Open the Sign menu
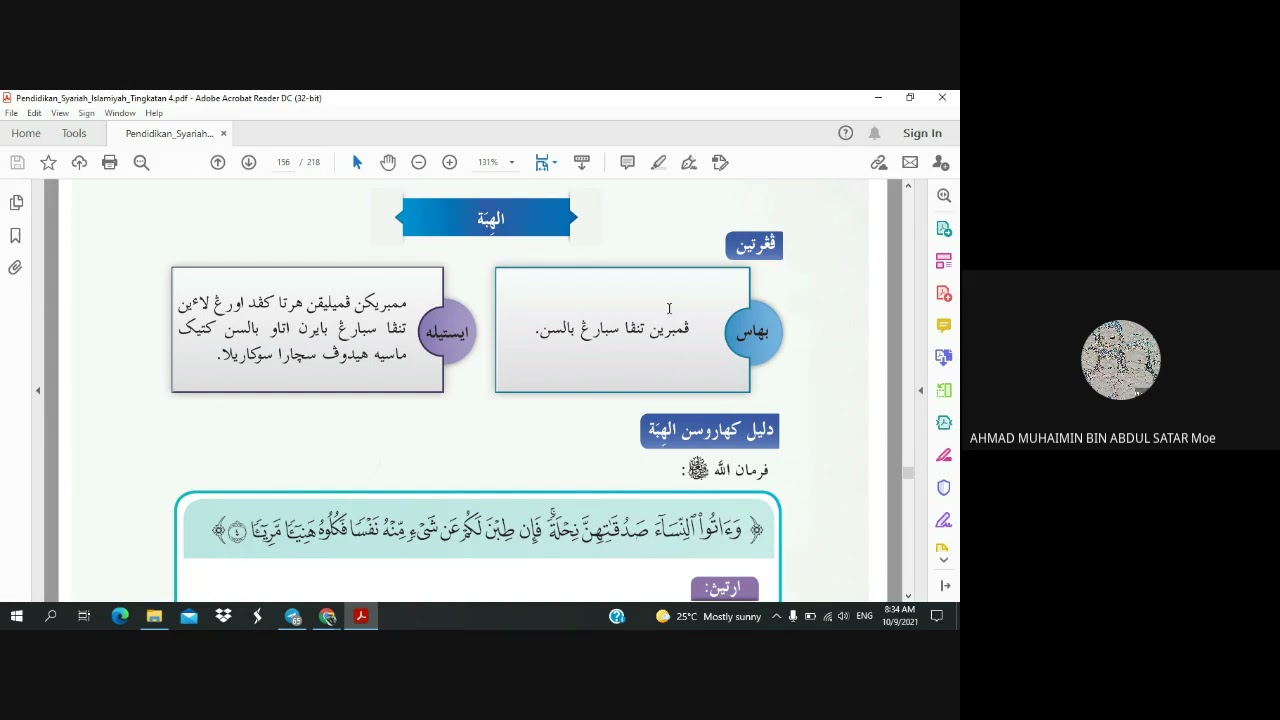The height and width of the screenshot is (720, 1280). [x=87, y=113]
